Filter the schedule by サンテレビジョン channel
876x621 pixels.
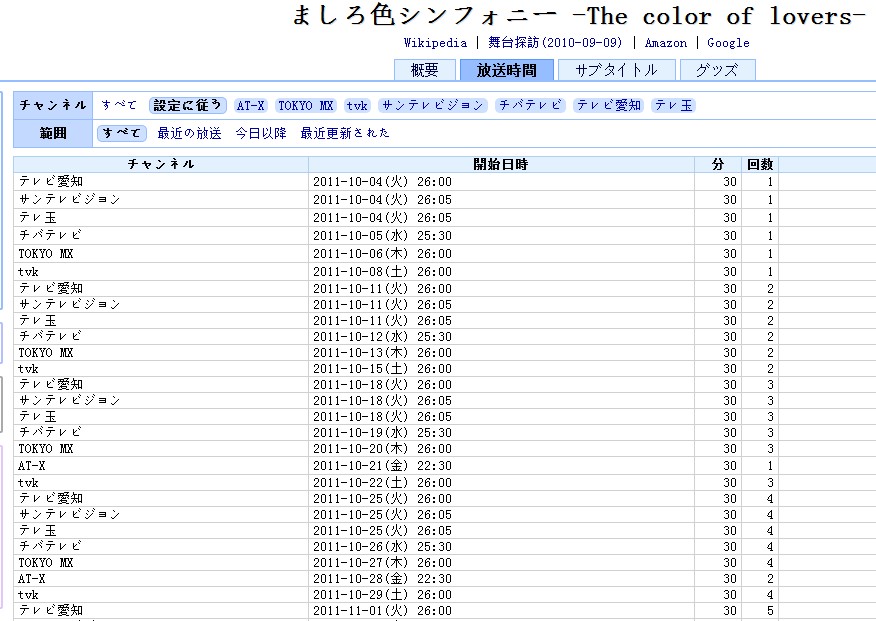432,106
